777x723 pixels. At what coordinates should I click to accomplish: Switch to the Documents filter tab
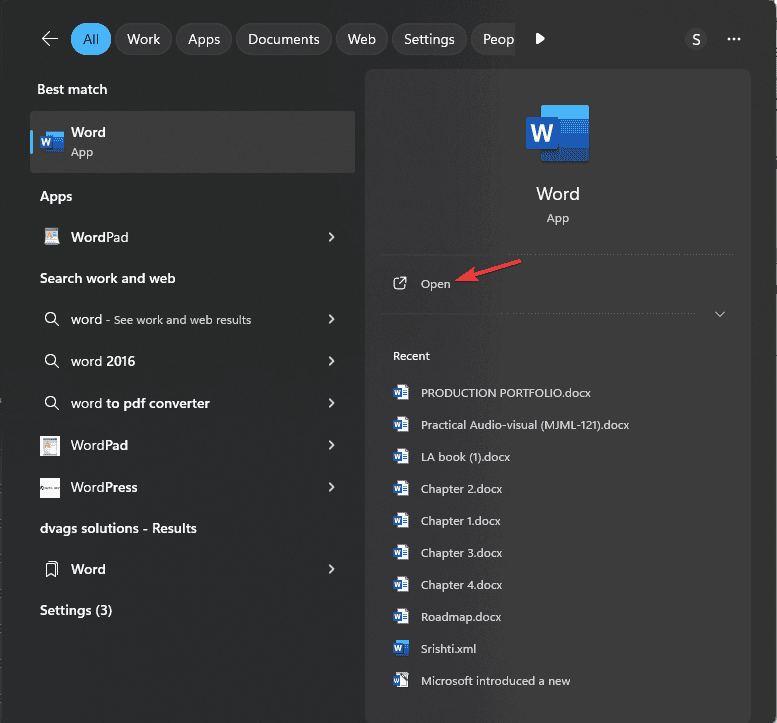(283, 39)
